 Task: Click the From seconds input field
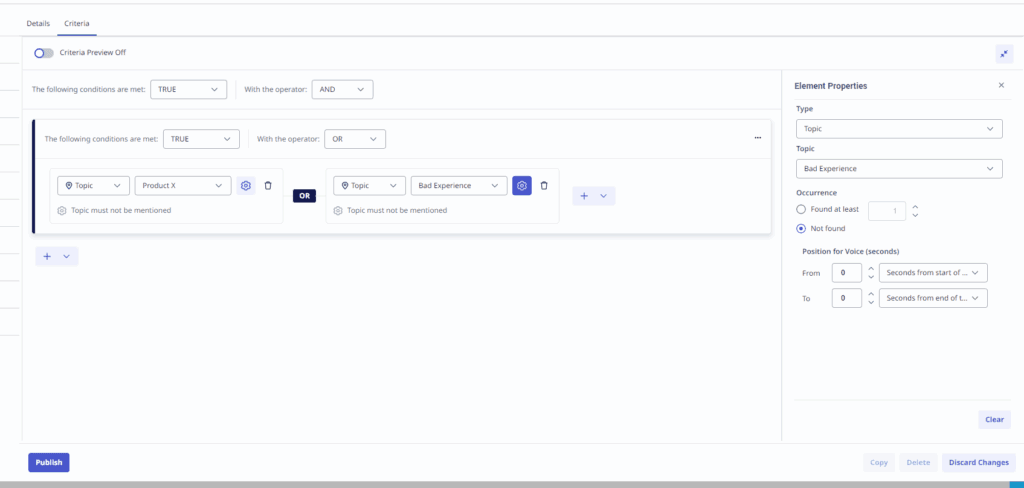pyautogui.click(x=846, y=272)
